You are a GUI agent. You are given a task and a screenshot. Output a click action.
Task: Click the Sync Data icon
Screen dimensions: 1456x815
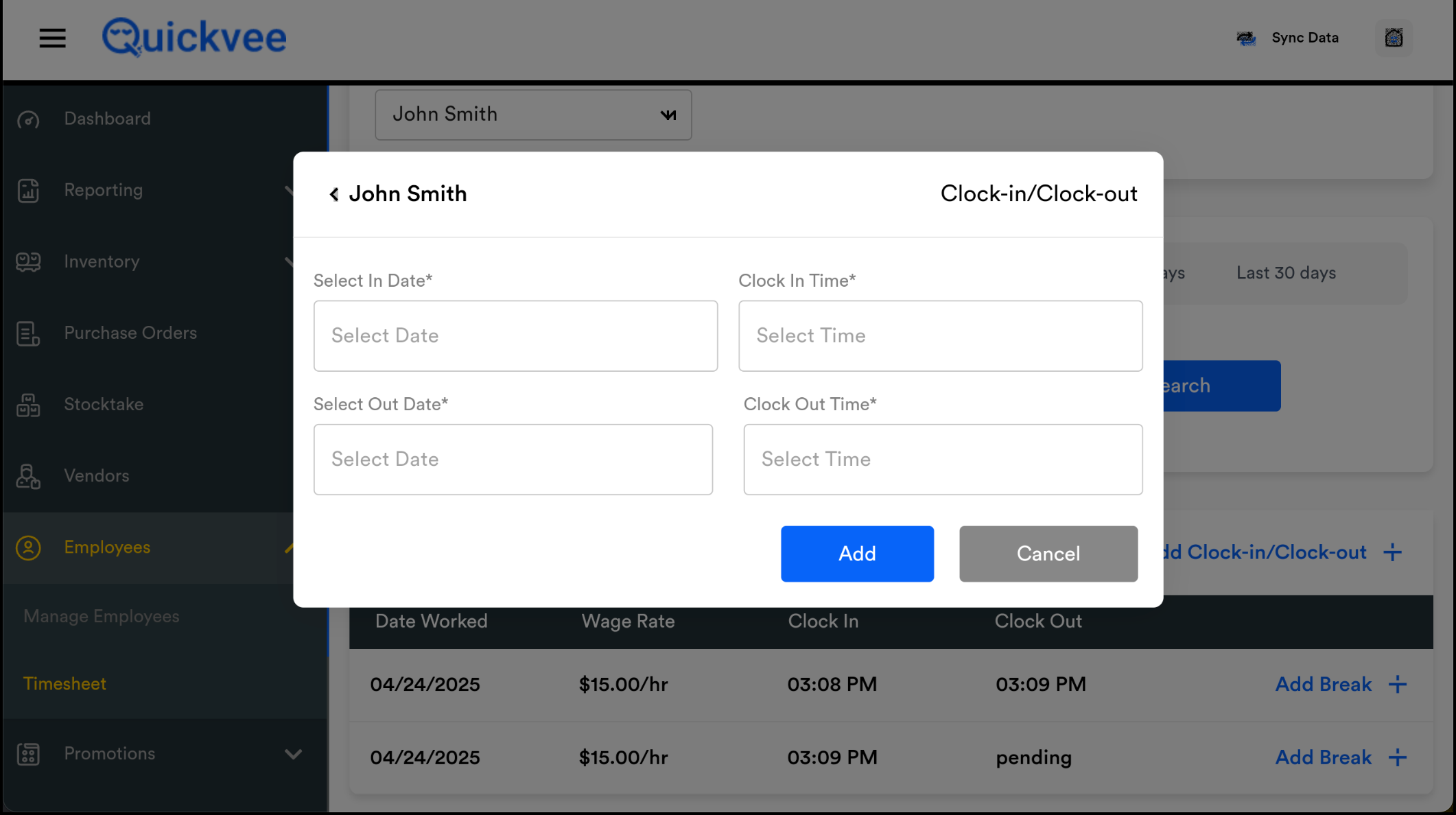click(x=1246, y=38)
